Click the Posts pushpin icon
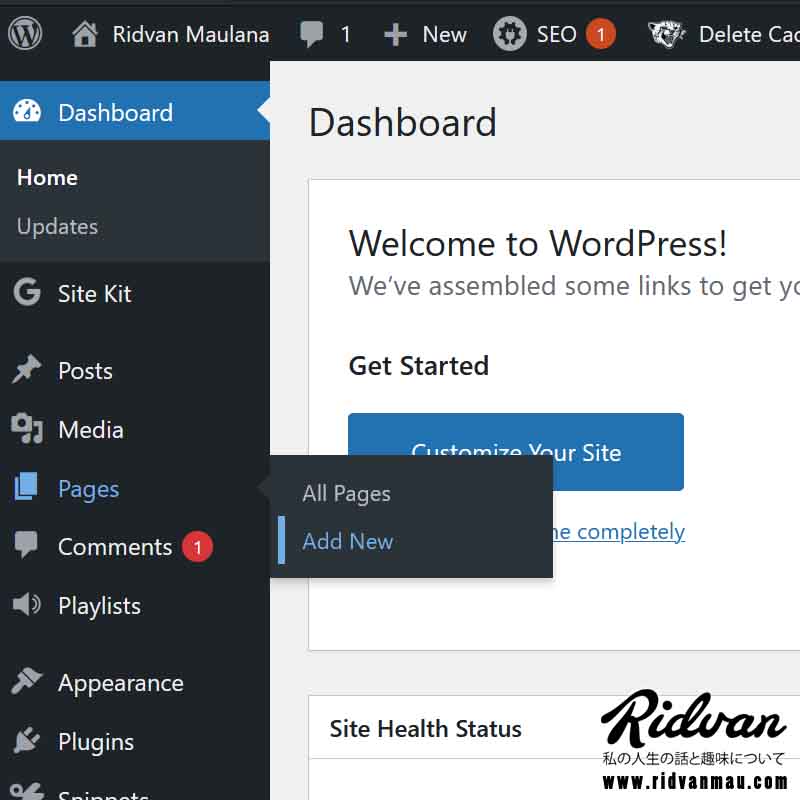Viewport: 800px width, 800px height. coord(26,369)
